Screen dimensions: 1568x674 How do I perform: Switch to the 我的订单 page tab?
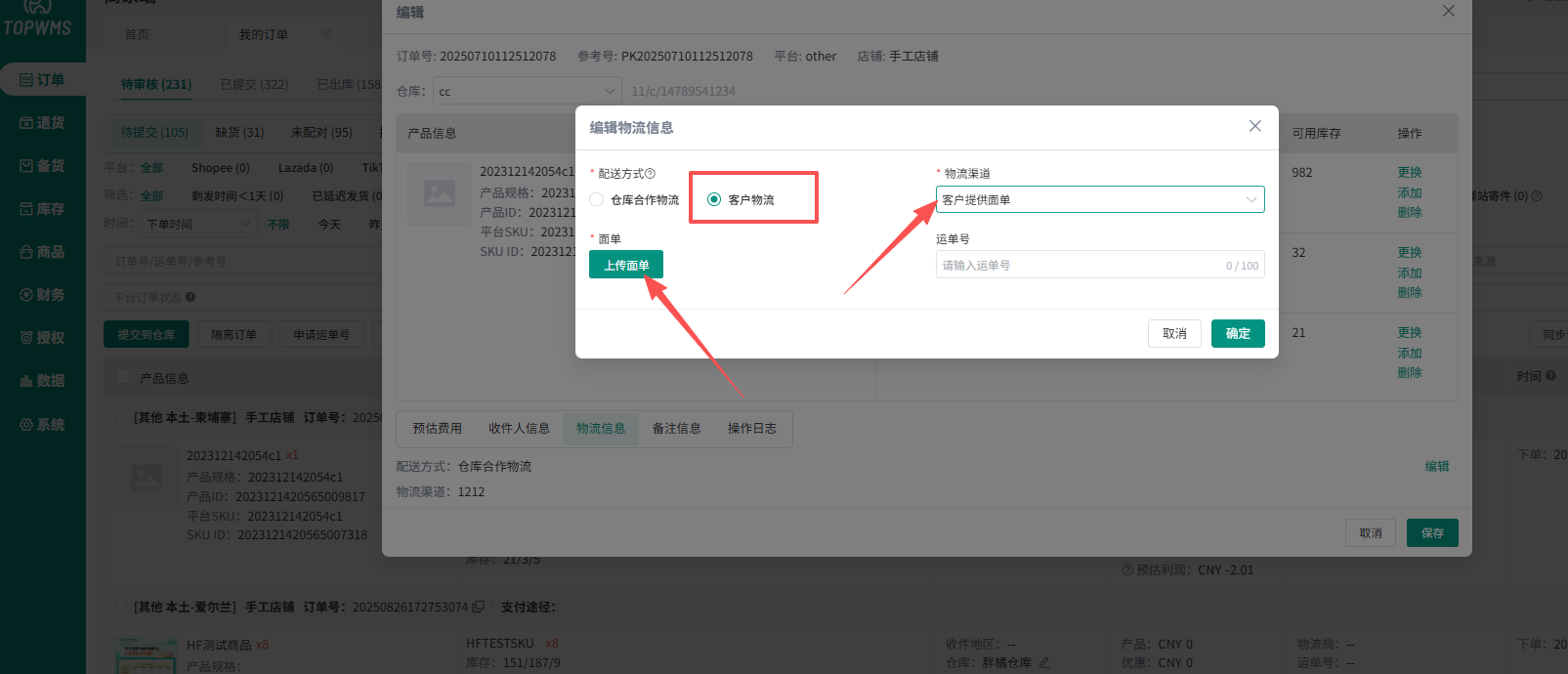point(264,34)
